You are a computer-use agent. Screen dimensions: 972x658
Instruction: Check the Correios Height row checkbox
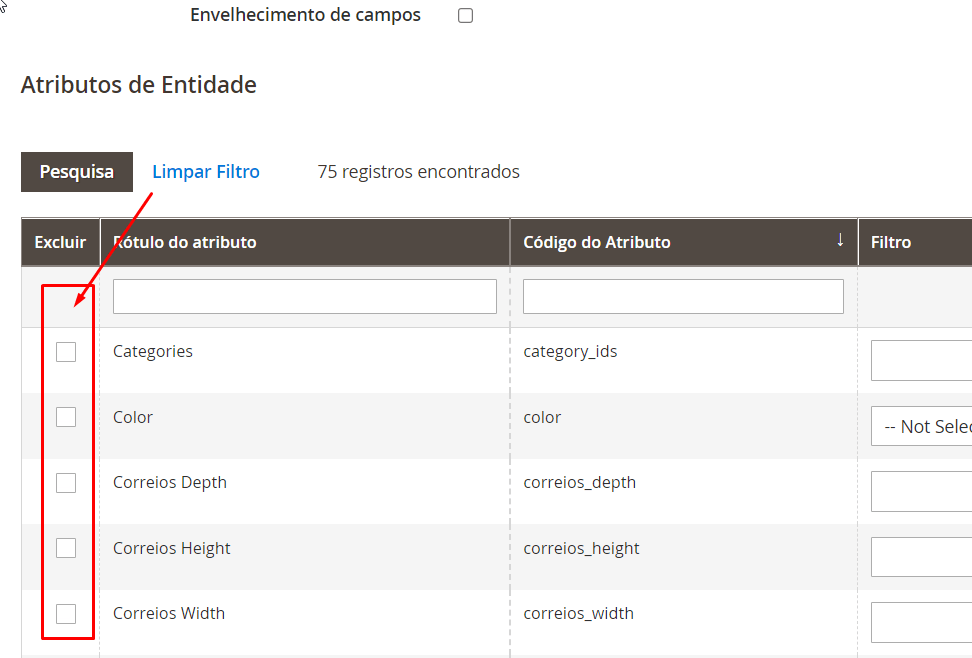point(66,547)
